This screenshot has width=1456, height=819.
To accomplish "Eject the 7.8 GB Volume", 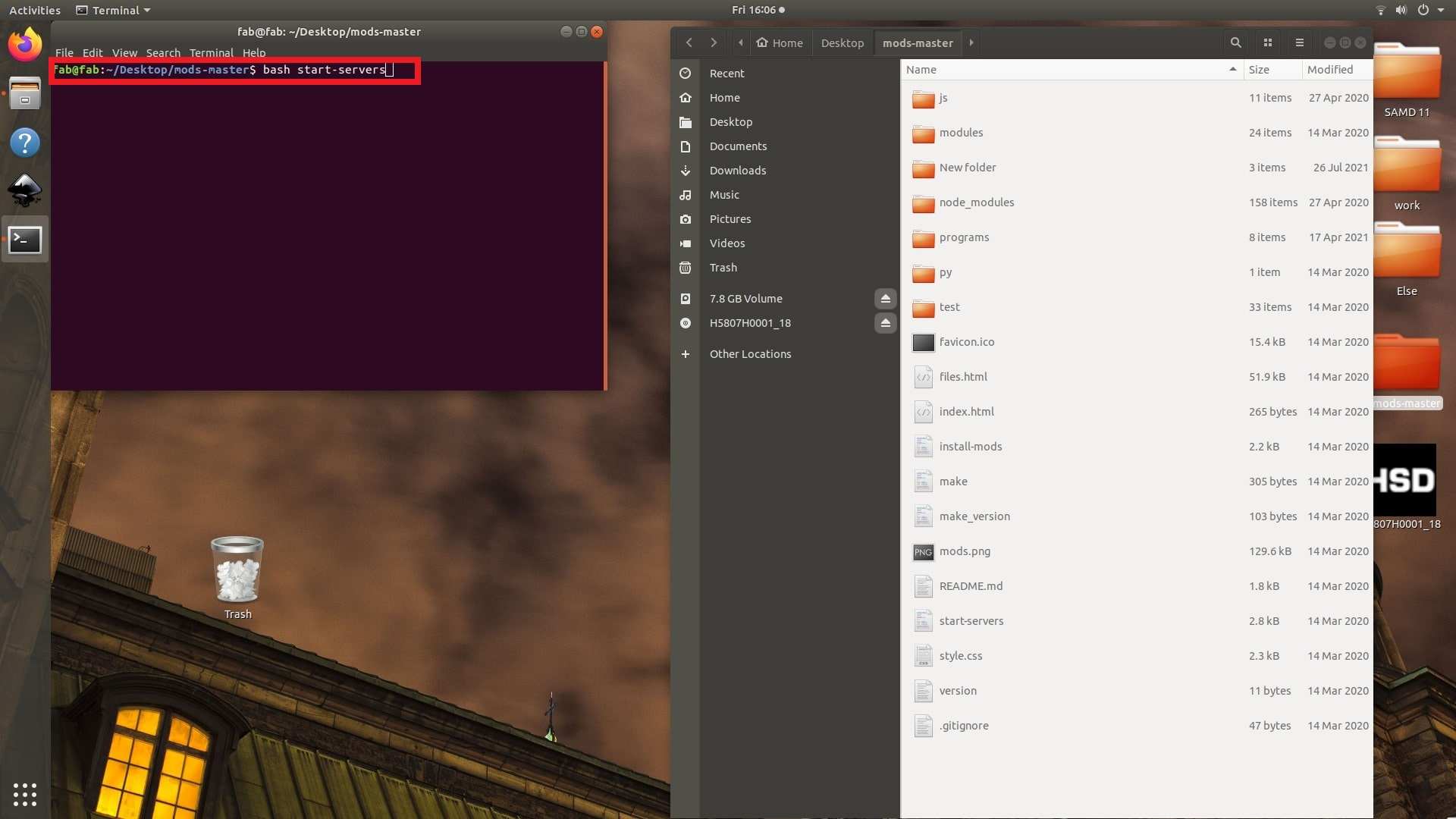I will point(885,299).
